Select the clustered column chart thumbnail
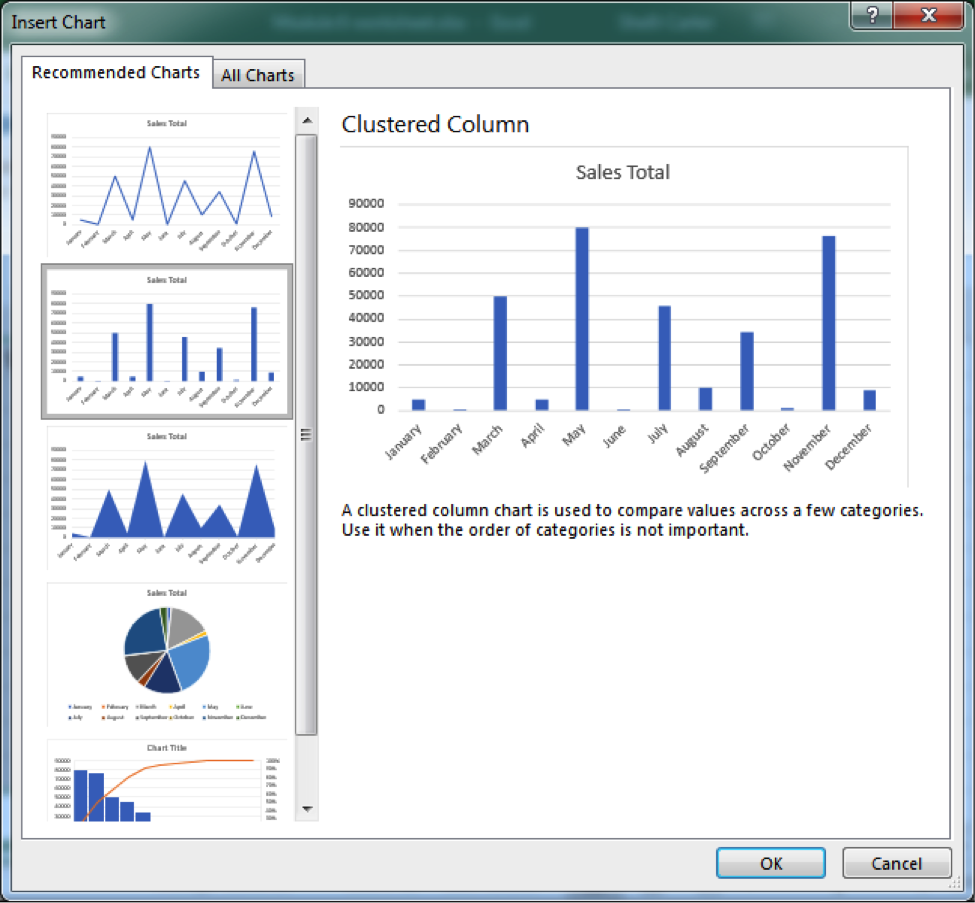 [x=166, y=338]
